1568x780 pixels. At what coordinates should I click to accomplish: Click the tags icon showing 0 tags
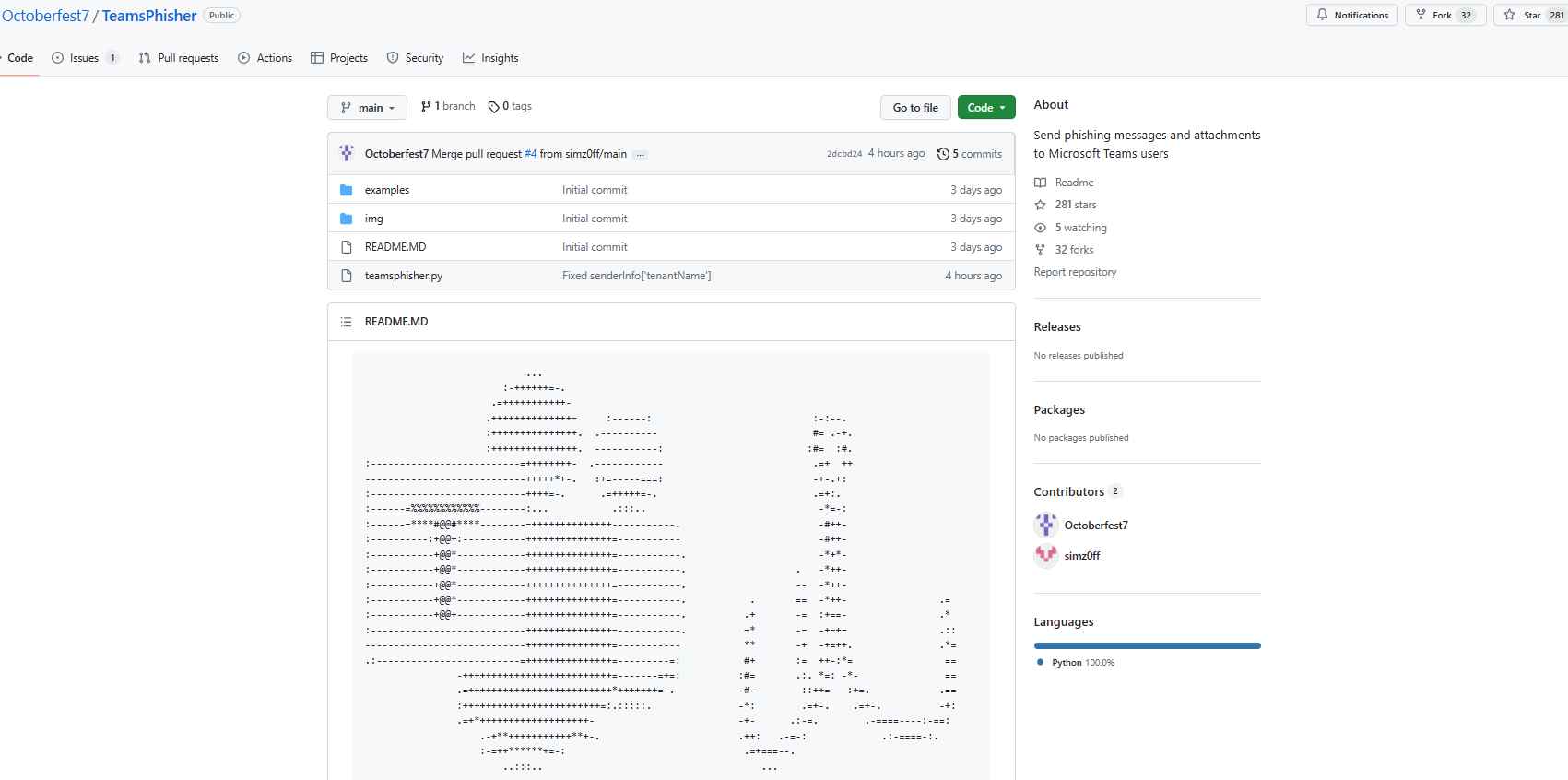pos(493,107)
